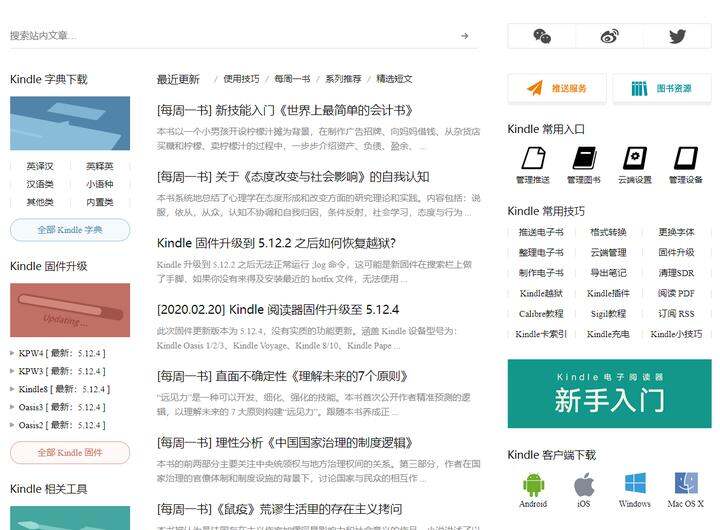Open the 云端管理 tip link
Viewport: 720px width, 530px height.
coord(608,252)
